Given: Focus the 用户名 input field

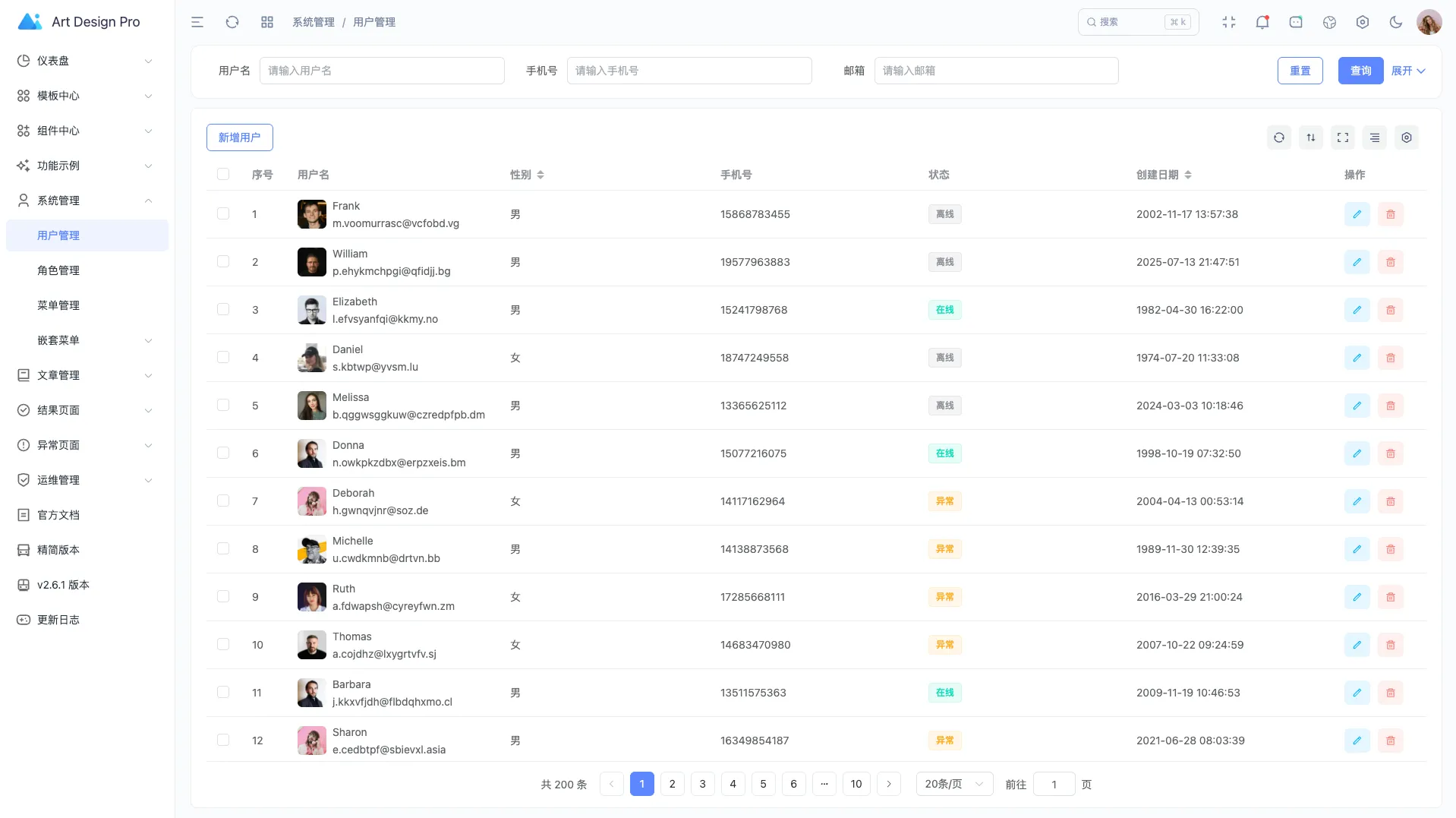Looking at the screenshot, I should coord(382,71).
